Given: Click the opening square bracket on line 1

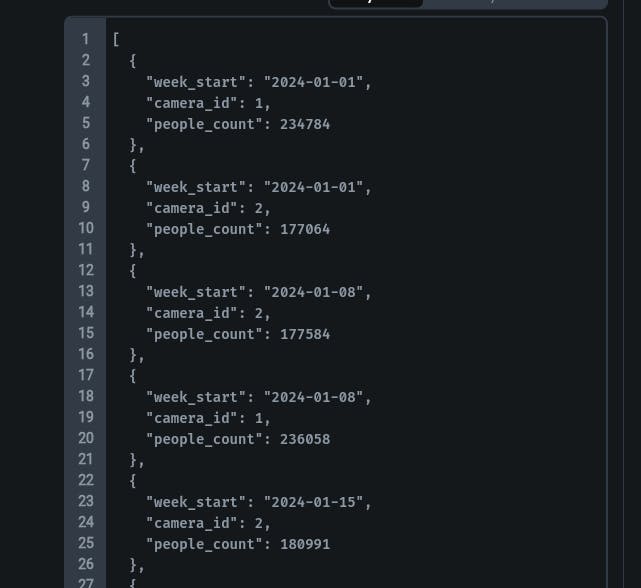Looking at the screenshot, I should click(116, 40).
